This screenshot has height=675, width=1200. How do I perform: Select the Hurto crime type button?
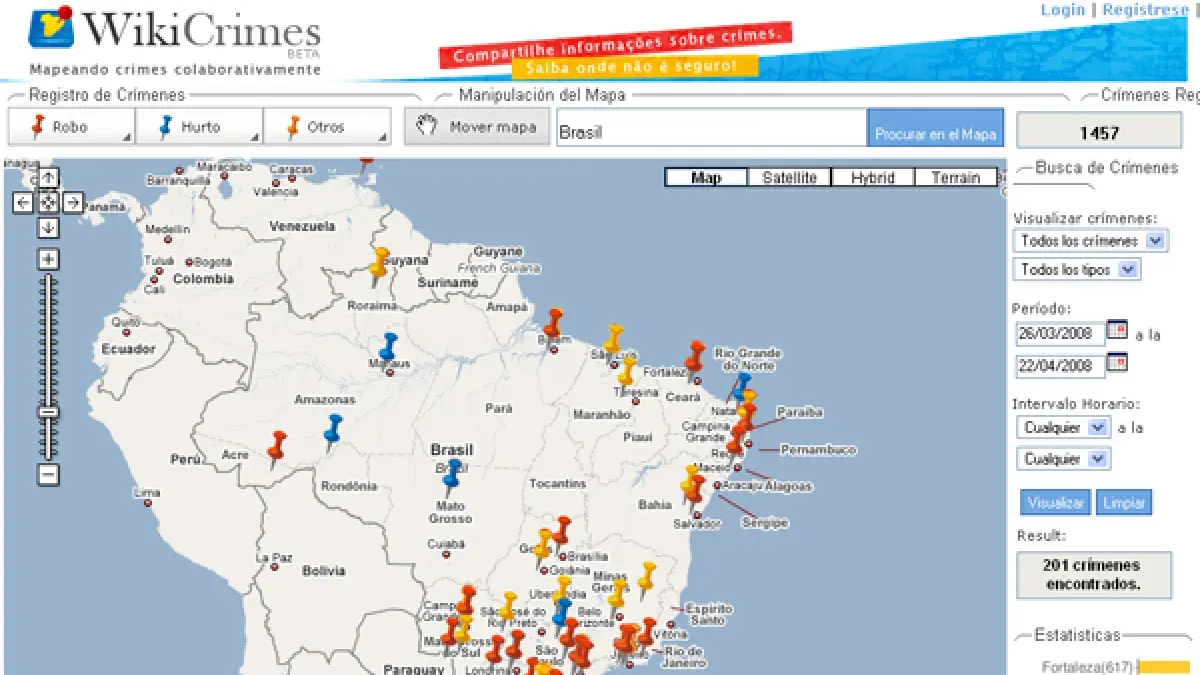[x=199, y=127]
